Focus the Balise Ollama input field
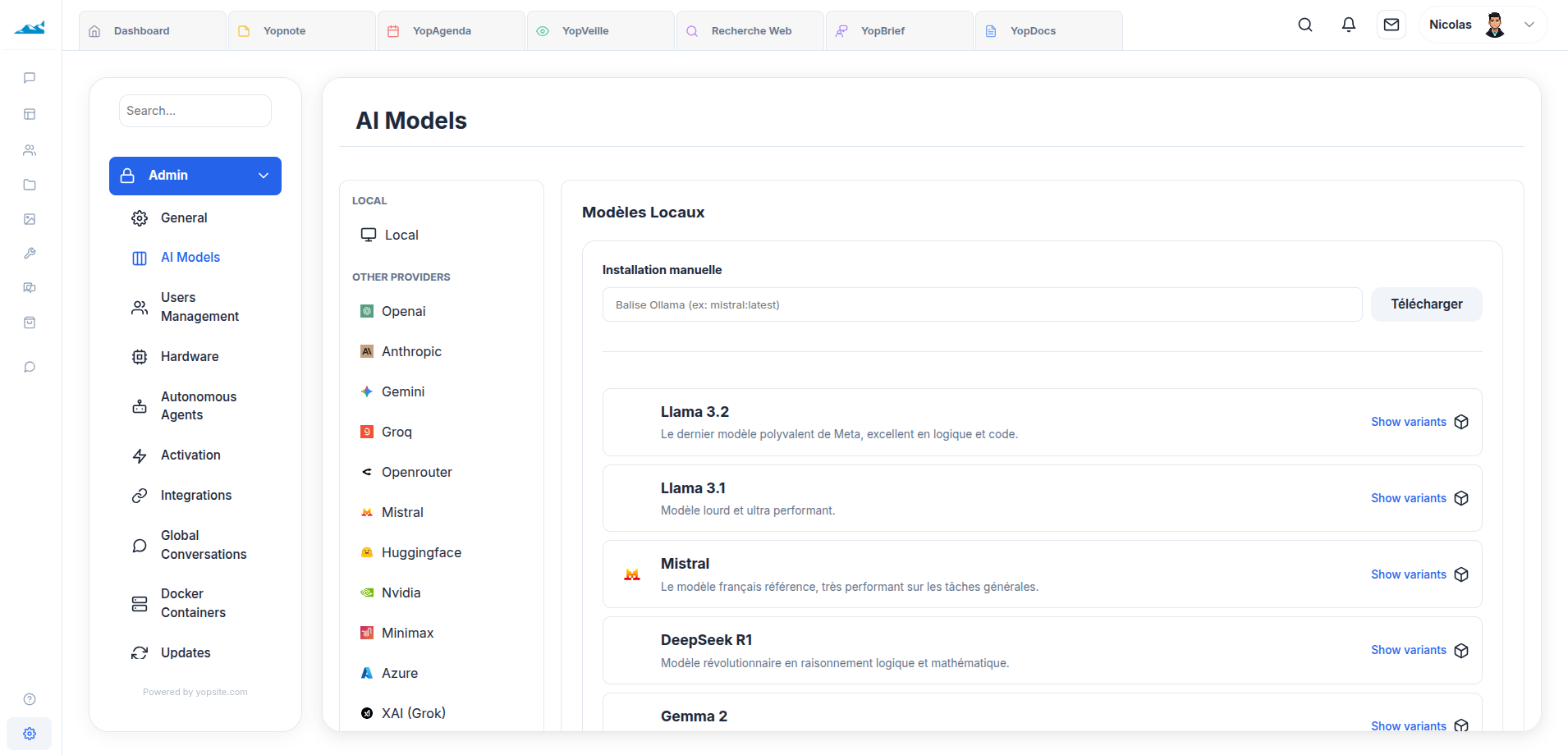Screen dimensions: 1568x755 coord(982,304)
